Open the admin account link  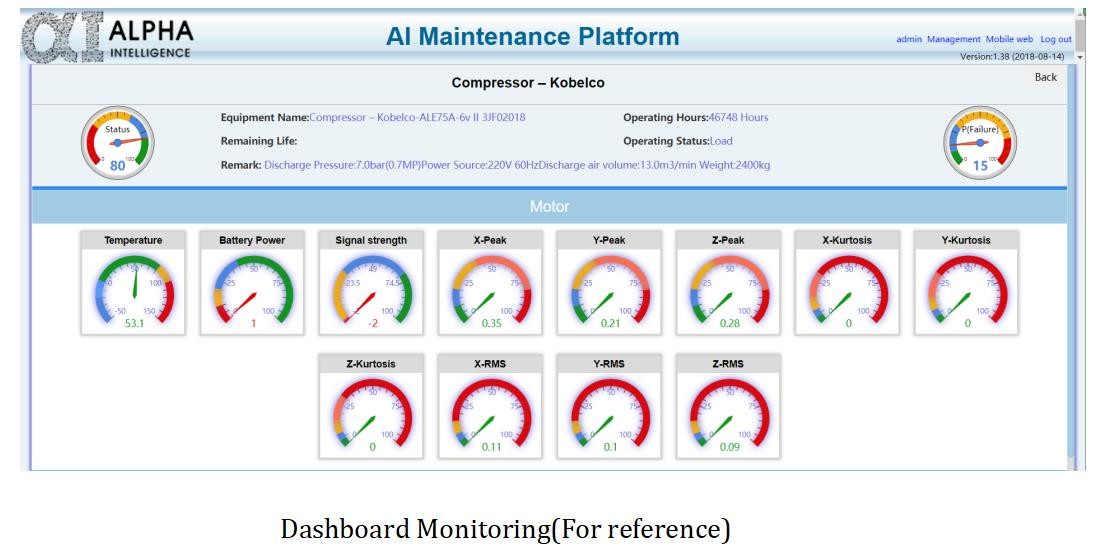909,40
